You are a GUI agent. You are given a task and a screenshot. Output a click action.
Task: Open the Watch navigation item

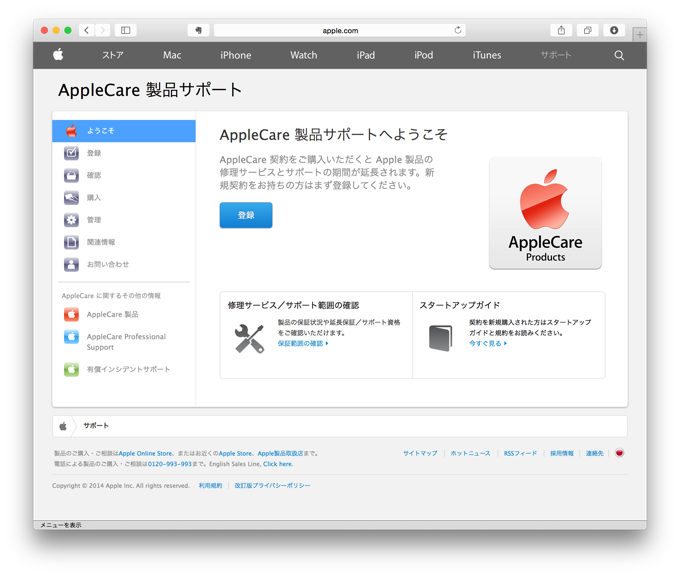pyautogui.click(x=304, y=55)
